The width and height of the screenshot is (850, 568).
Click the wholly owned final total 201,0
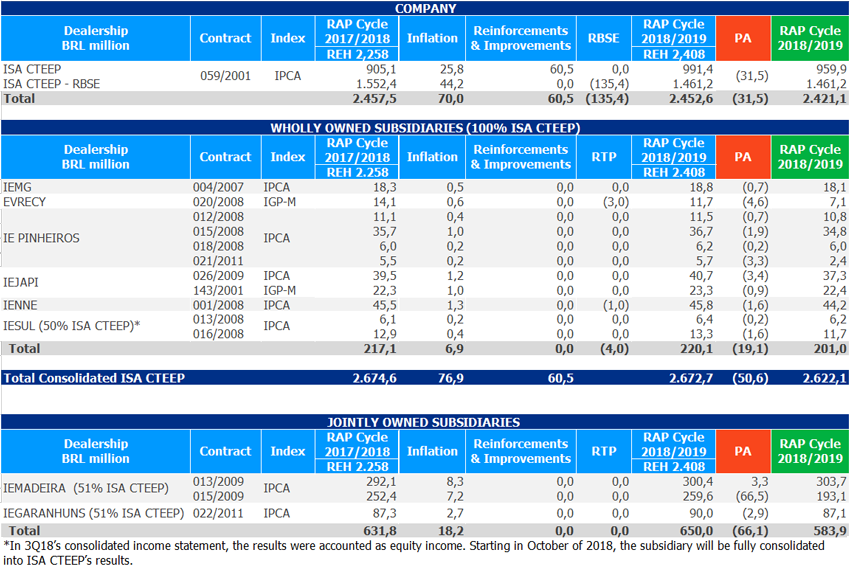[830, 348]
